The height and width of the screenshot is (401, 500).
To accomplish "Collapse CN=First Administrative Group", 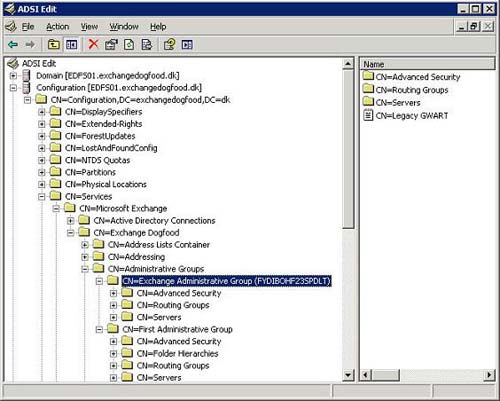I will click(x=99, y=330).
